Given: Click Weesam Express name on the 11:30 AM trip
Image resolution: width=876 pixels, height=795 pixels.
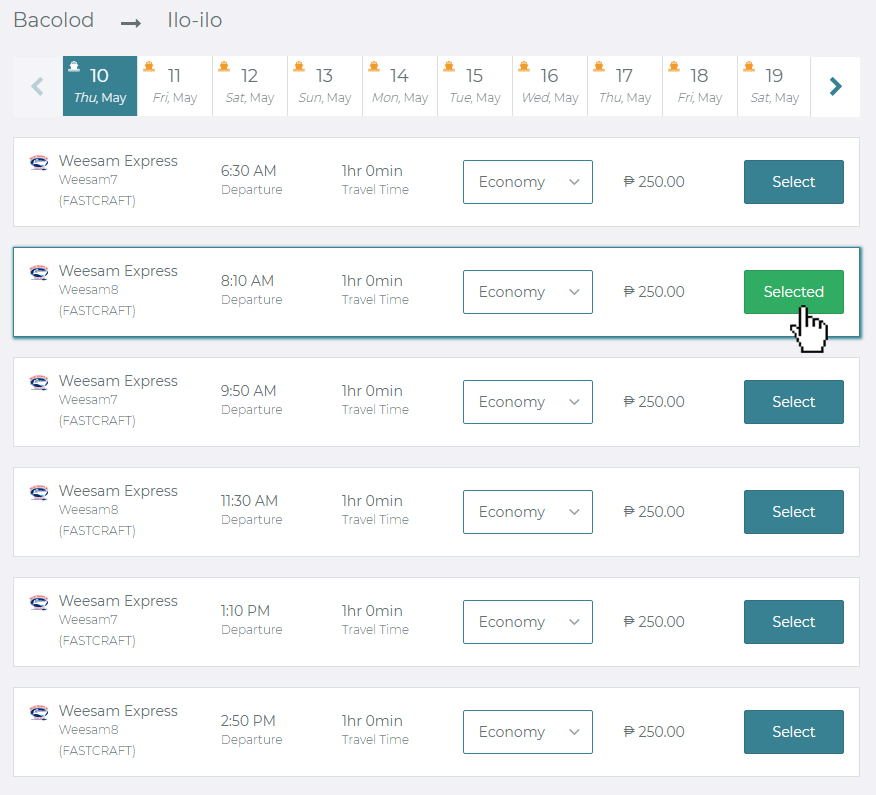Looking at the screenshot, I should pyautogui.click(x=118, y=492).
